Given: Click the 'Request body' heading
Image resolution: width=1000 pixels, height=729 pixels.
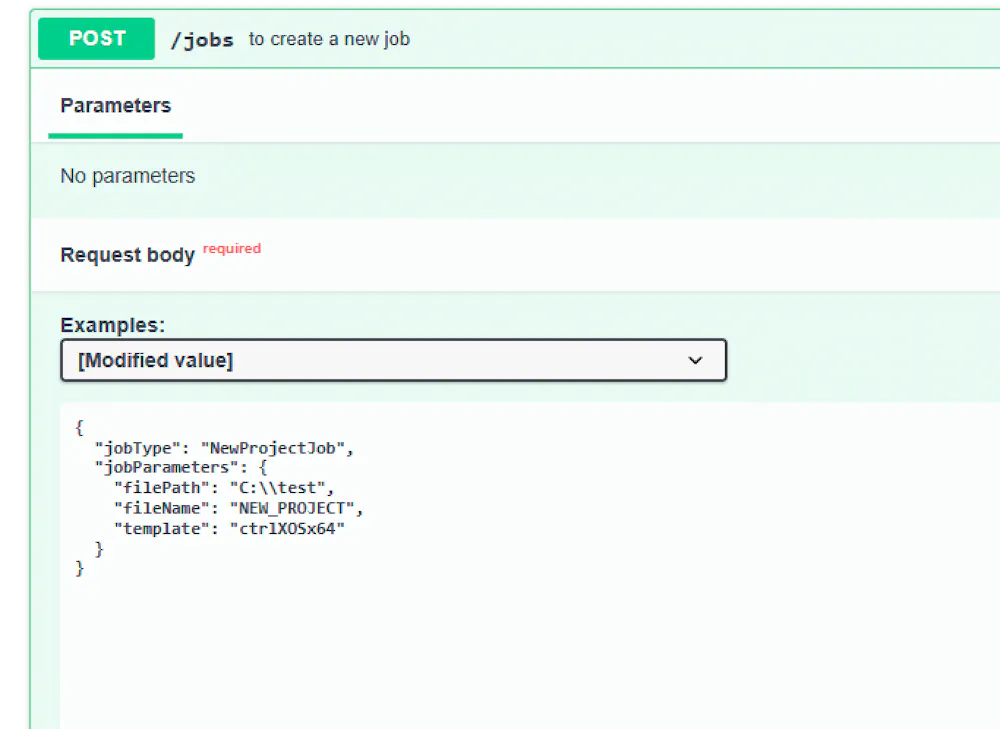Looking at the screenshot, I should 128,254.
